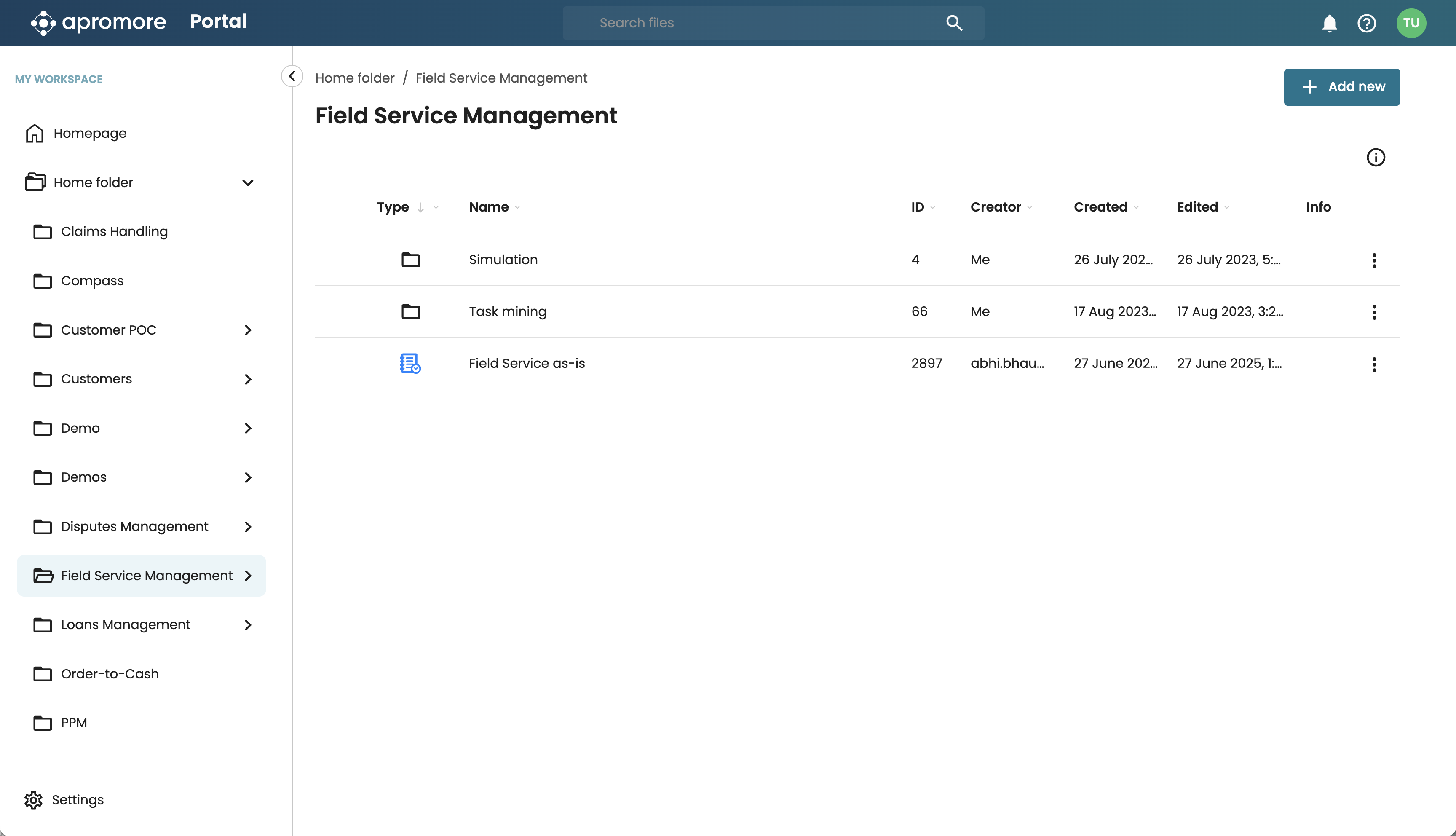1456x836 pixels.
Task: Click the Portal title
Action: [218, 21]
